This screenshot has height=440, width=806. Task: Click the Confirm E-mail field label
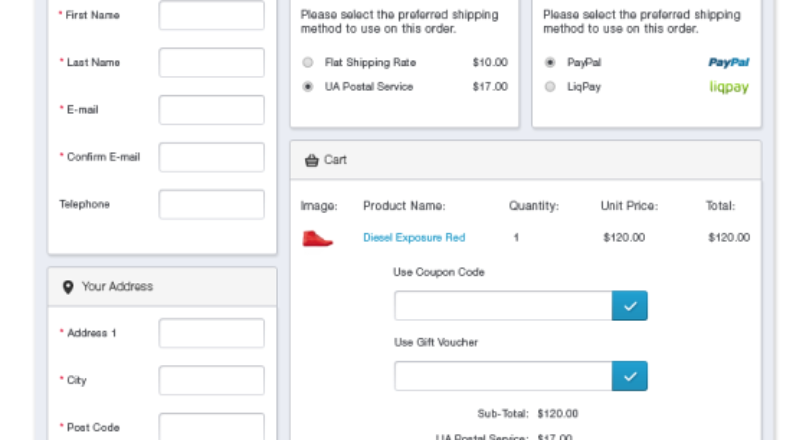(x=103, y=157)
